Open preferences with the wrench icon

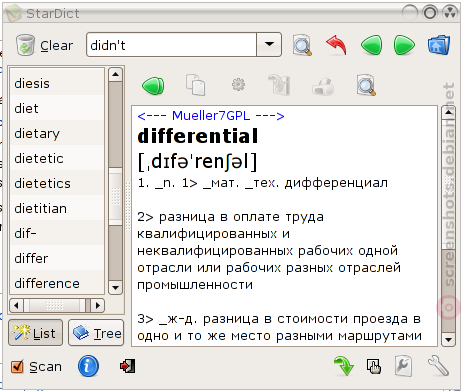[438, 366]
